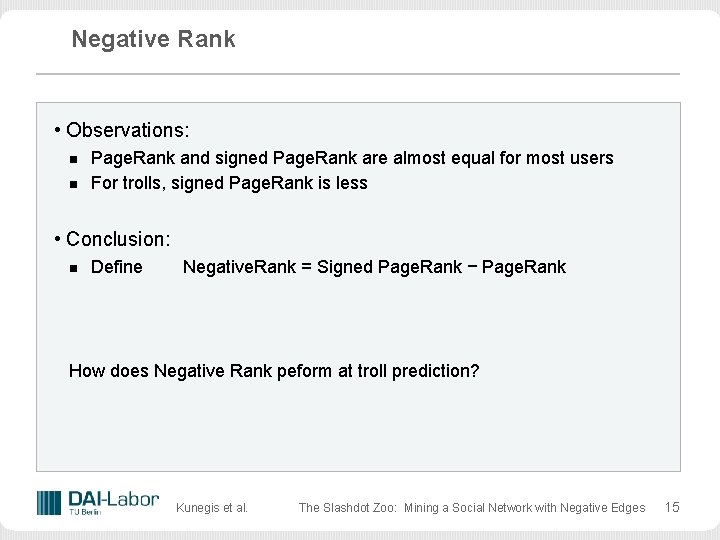Click the "For trolls, signed Page.Rank is less" line
Image resolution: width=720 pixels, height=540 pixels.
[x=229, y=183]
